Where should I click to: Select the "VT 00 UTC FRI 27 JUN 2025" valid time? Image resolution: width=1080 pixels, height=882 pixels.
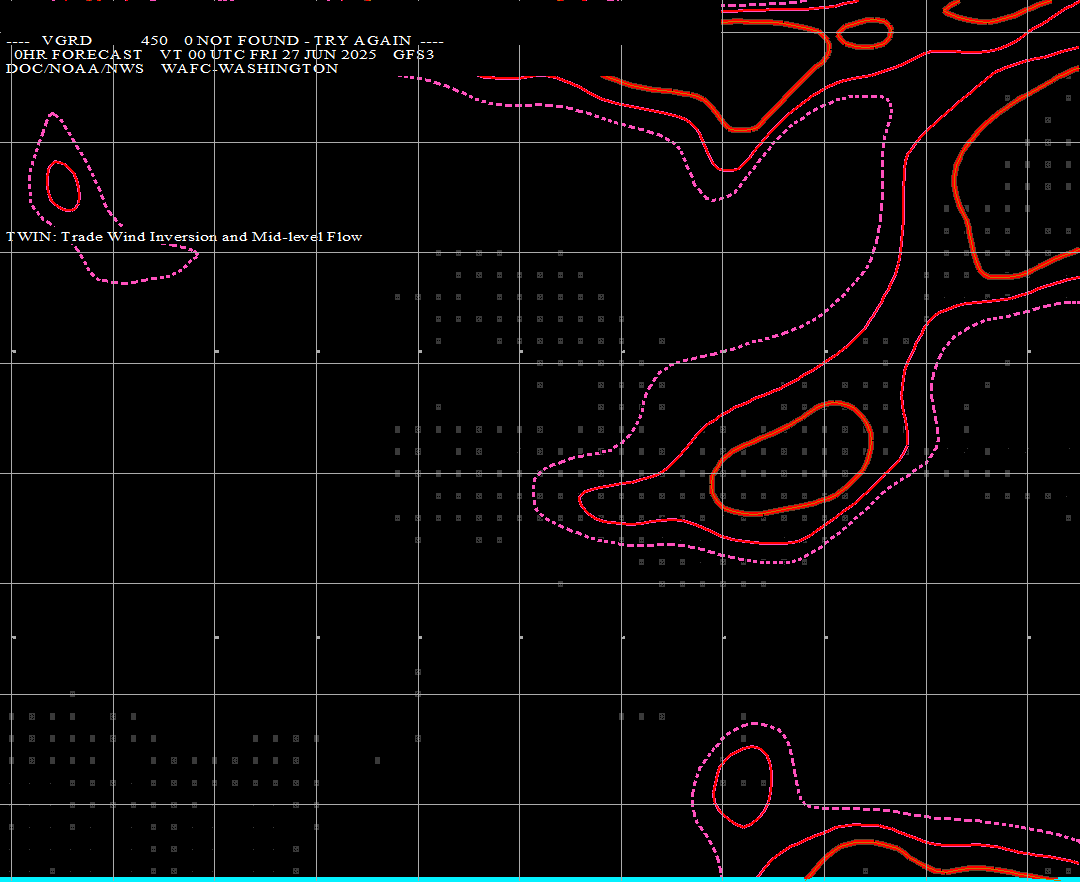[268, 54]
